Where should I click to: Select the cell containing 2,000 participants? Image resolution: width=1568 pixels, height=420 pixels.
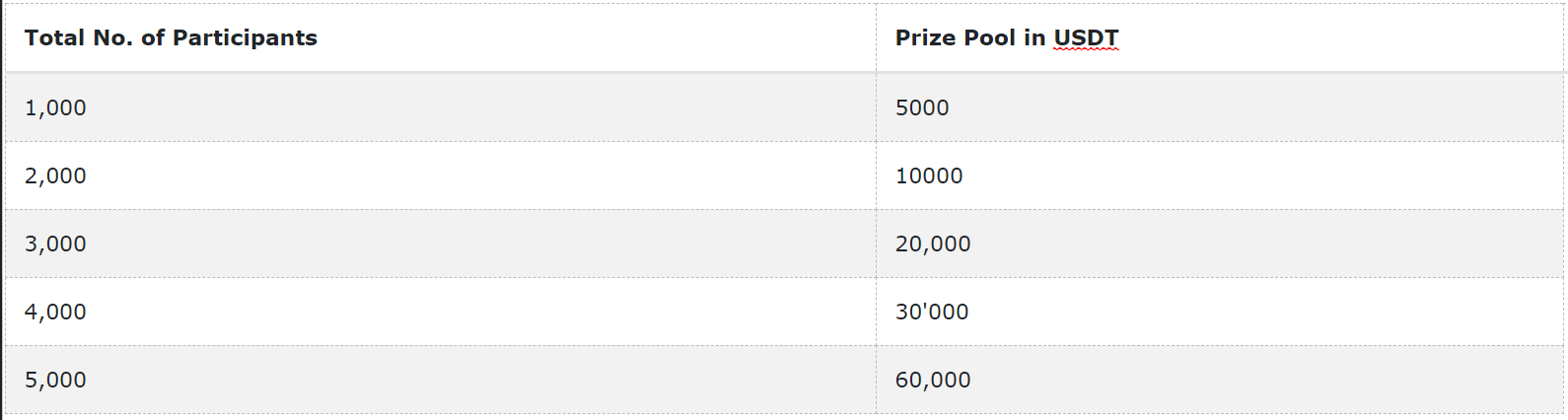440,175
